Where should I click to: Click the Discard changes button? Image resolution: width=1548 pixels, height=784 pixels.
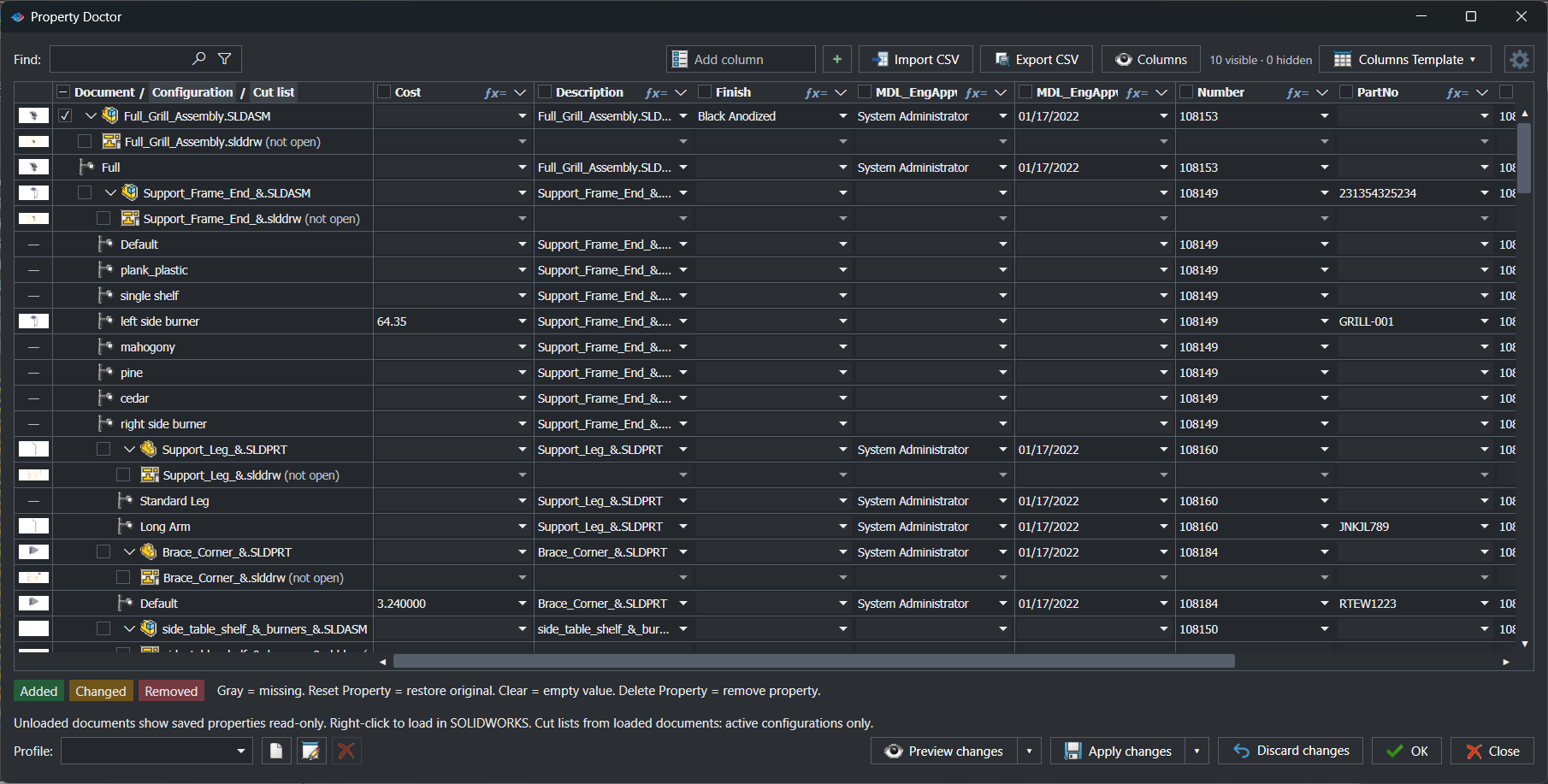coord(1291,751)
